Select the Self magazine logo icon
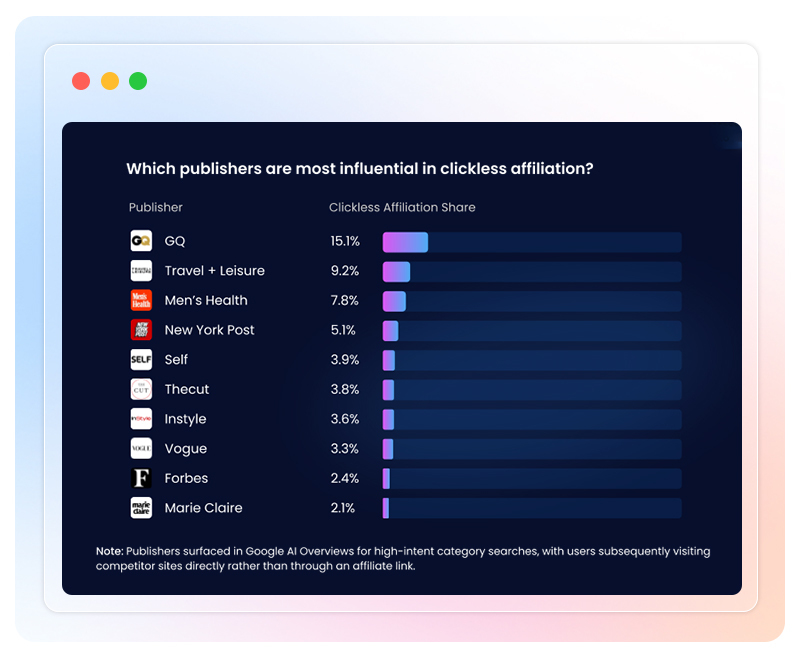 tap(141, 359)
